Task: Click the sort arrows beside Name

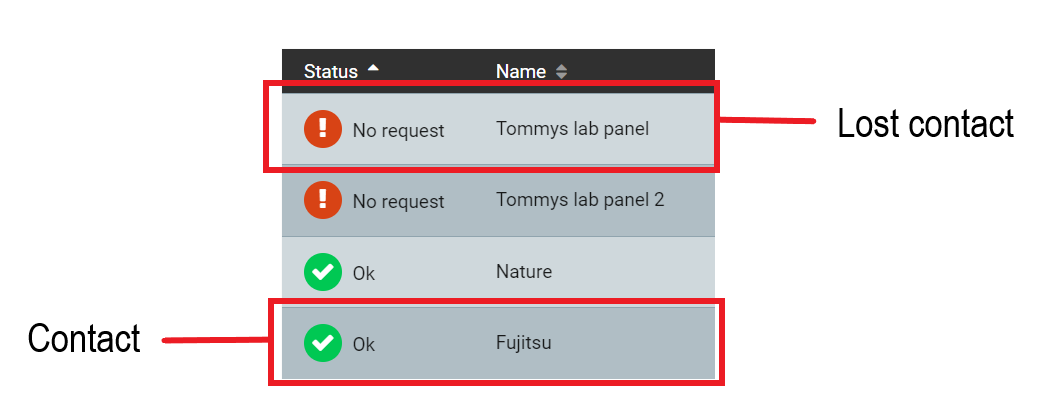Action: [x=561, y=71]
